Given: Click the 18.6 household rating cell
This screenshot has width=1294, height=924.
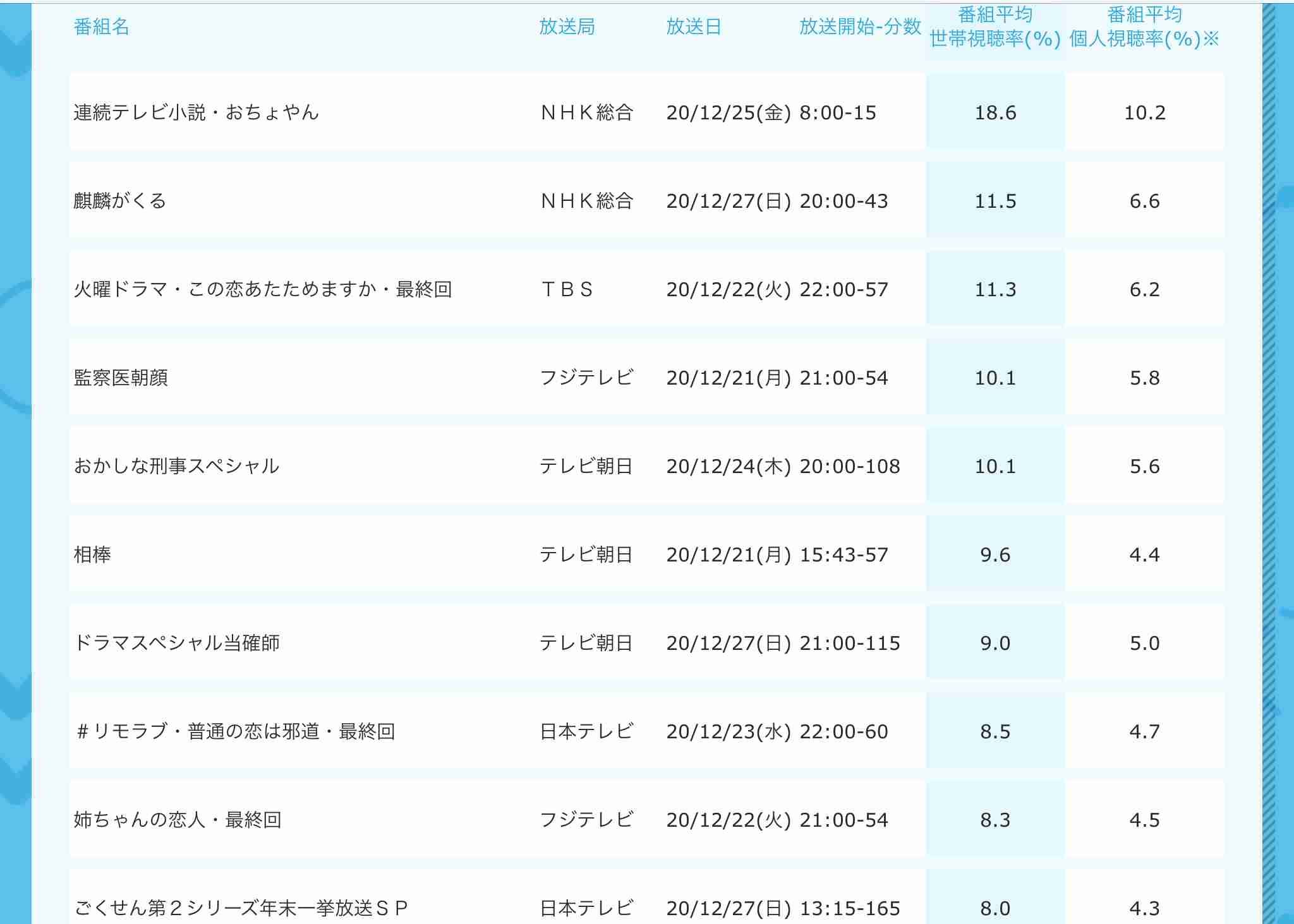Looking at the screenshot, I should coord(995,112).
